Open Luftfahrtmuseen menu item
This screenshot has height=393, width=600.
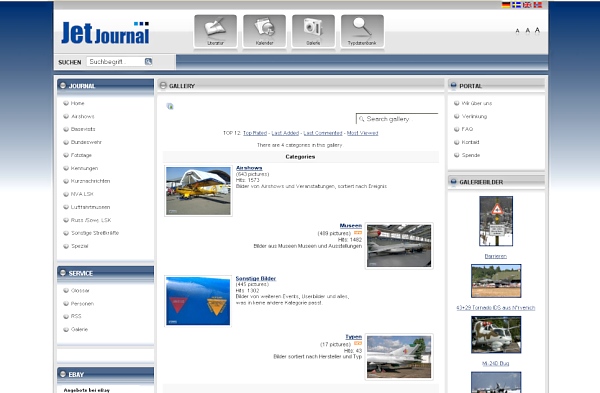coord(90,207)
